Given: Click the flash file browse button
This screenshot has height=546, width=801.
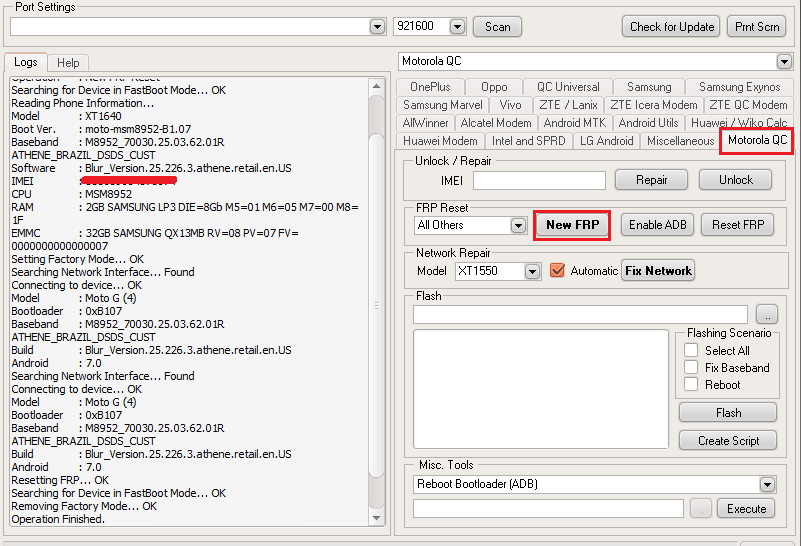Looking at the screenshot, I should point(767,314).
